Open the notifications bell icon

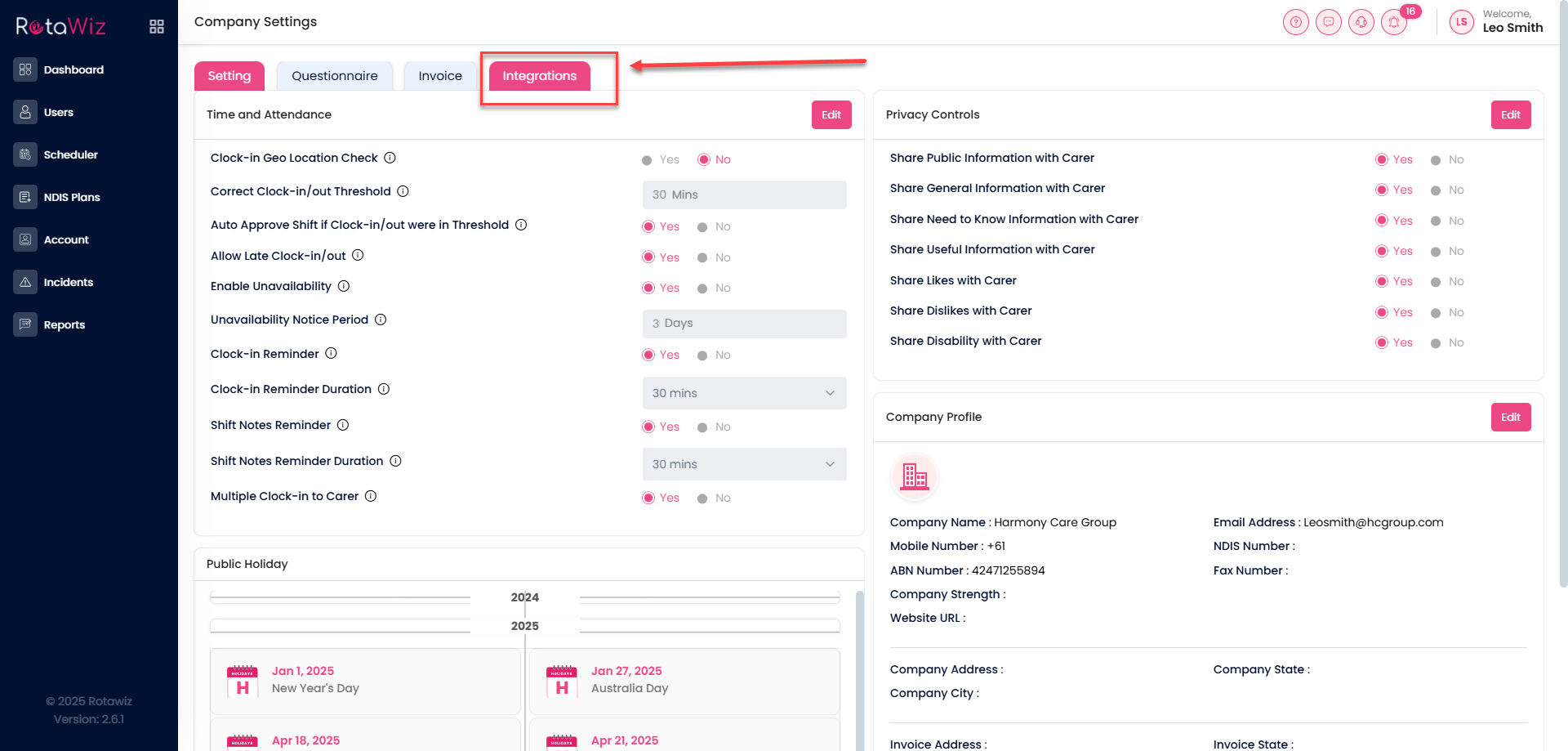click(1394, 22)
